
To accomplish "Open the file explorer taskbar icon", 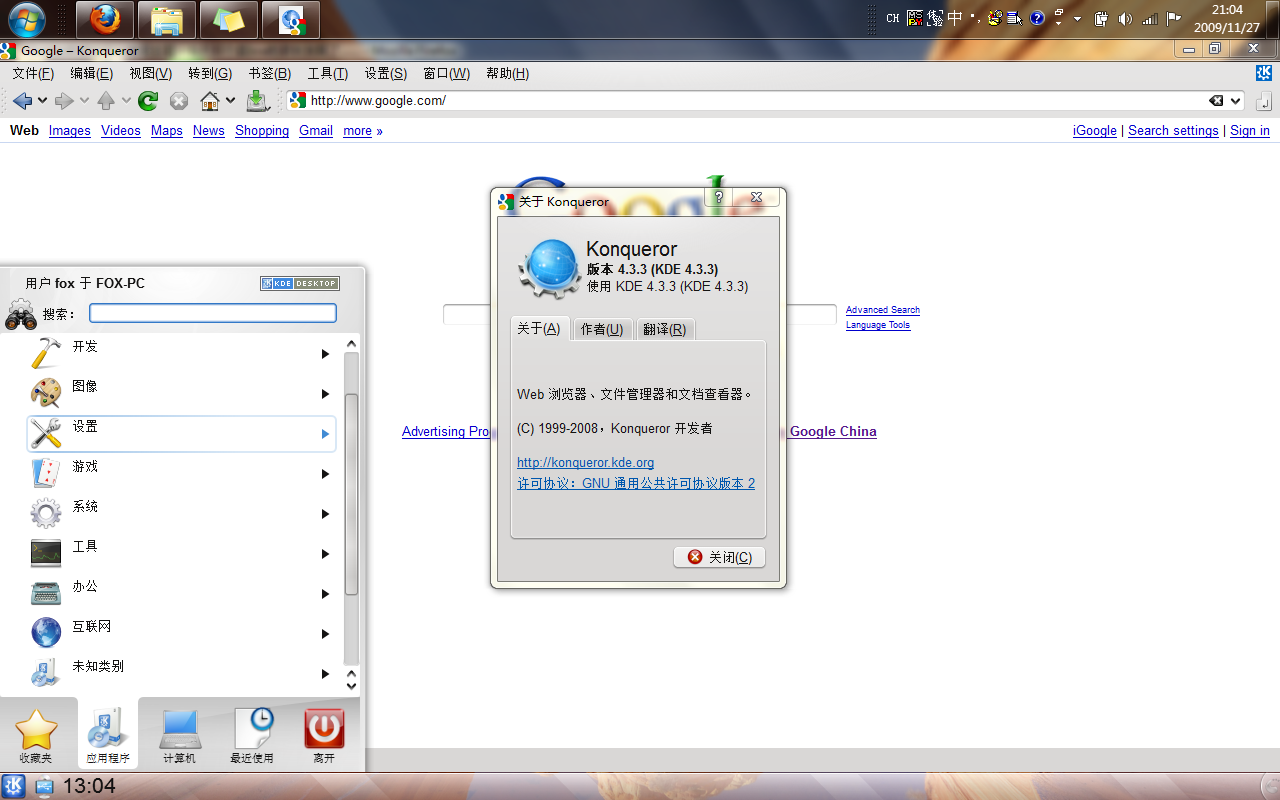I will click(167, 19).
